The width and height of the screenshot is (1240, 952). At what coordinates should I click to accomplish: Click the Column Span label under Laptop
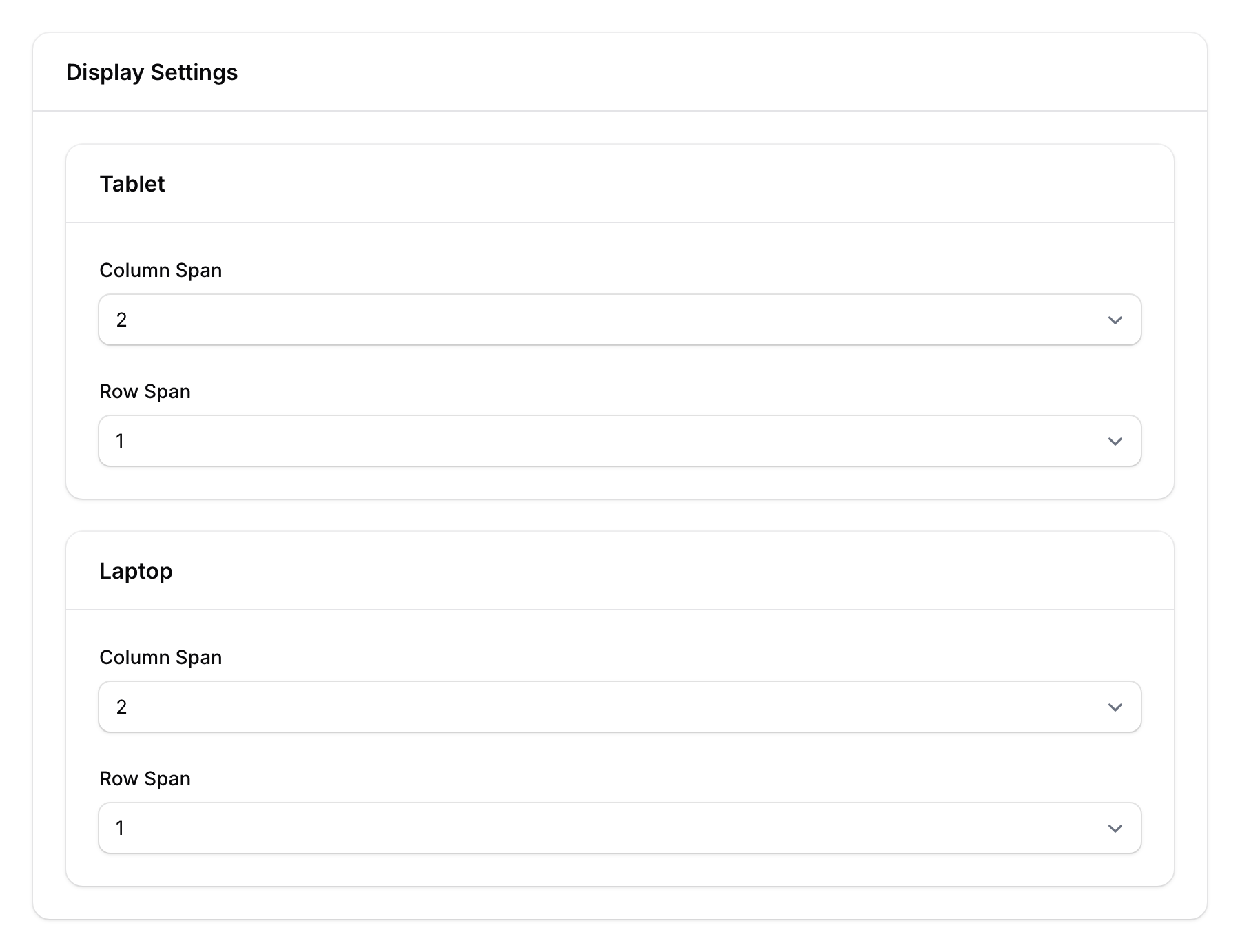pos(161,657)
